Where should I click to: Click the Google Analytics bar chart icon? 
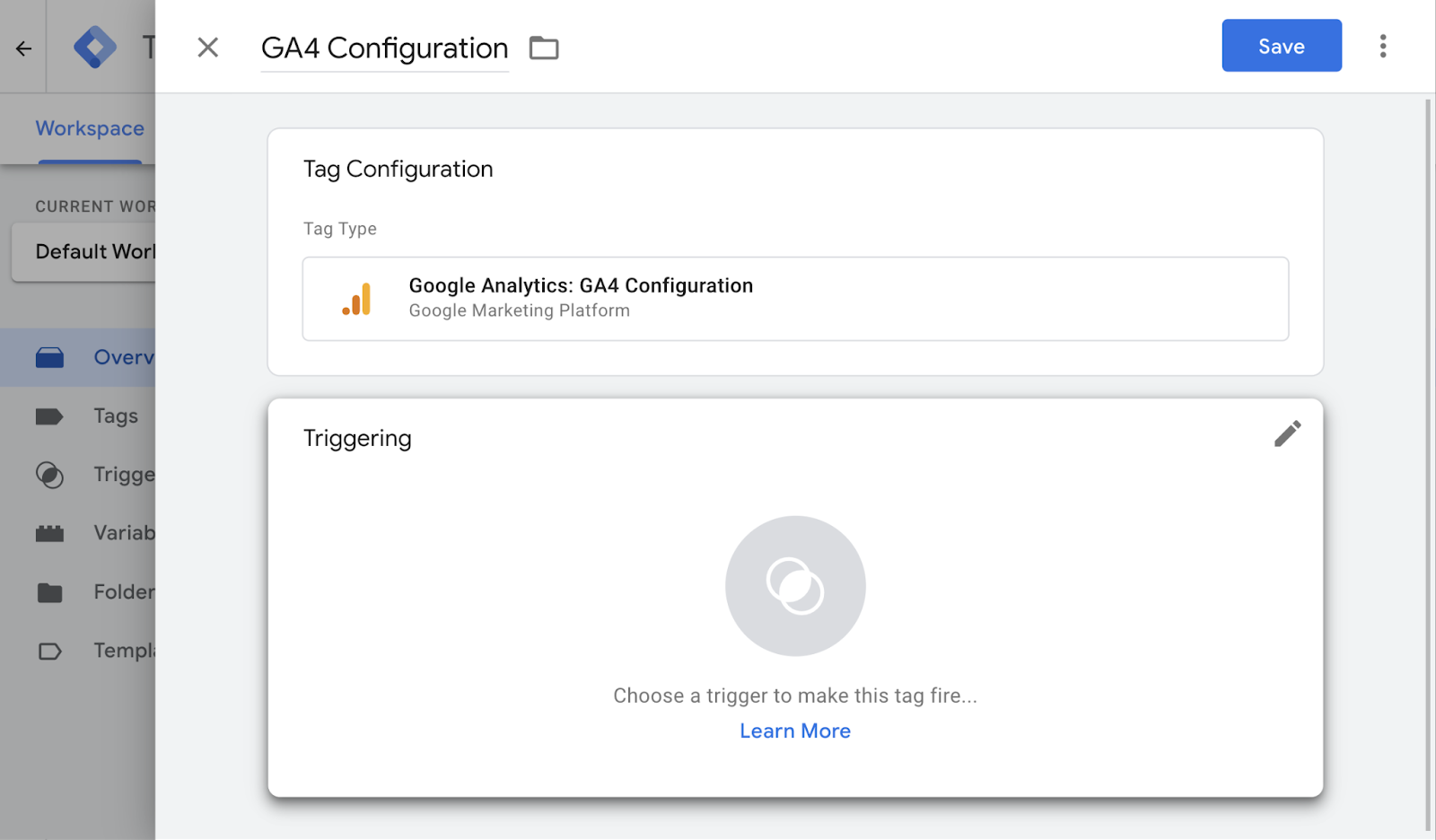pyautogui.click(x=357, y=299)
